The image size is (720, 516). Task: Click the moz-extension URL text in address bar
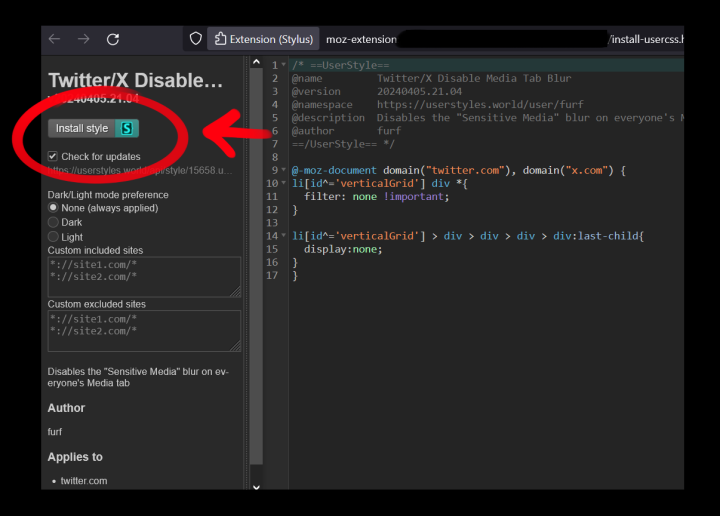tap(361, 39)
